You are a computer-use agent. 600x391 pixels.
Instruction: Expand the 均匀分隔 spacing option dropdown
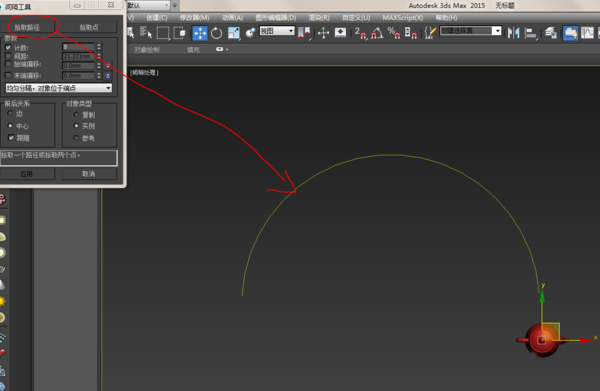point(59,88)
